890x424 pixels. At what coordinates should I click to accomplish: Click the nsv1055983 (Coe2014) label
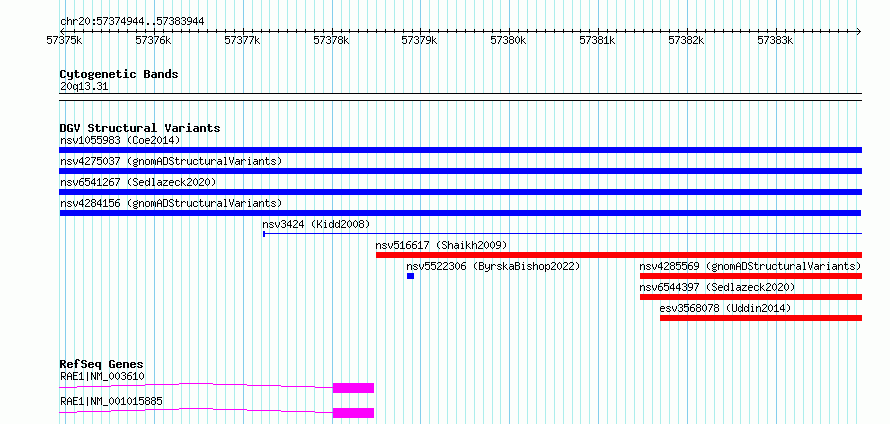120,140
